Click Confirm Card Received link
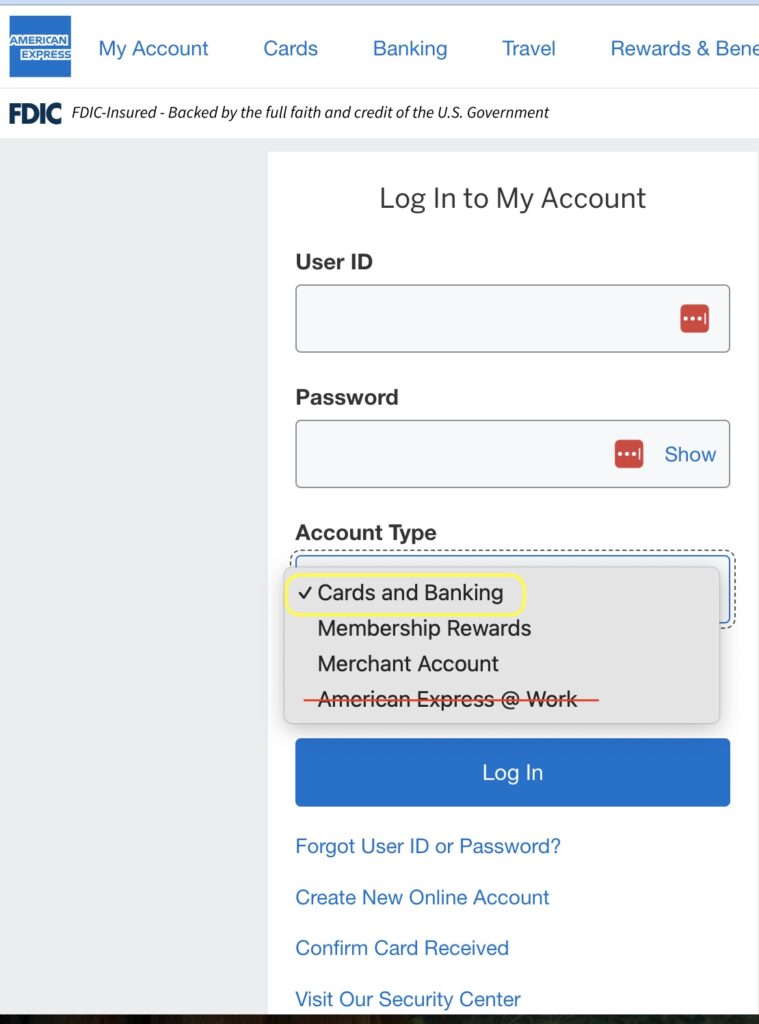The height and width of the screenshot is (1024, 759). (x=402, y=948)
